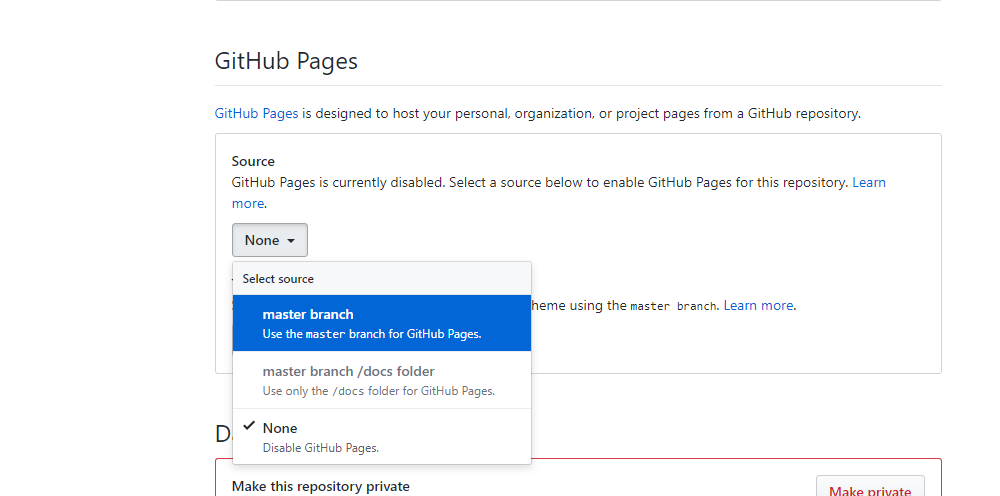Click the monospace 'master branch' text in theme line
The height and width of the screenshot is (496, 1000).
tap(673, 306)
